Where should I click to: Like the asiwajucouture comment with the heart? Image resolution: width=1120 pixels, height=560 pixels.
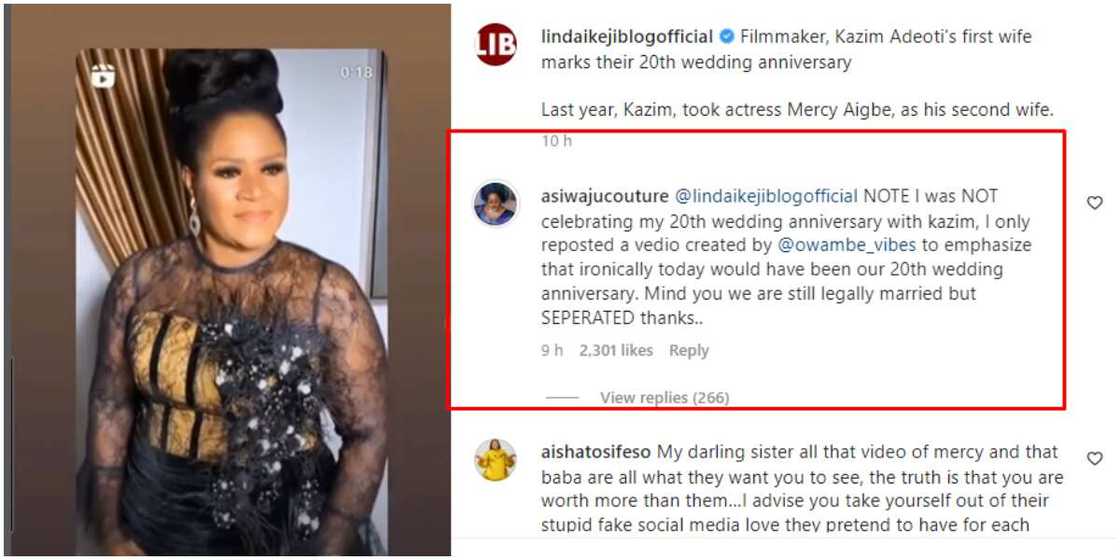1094,203
